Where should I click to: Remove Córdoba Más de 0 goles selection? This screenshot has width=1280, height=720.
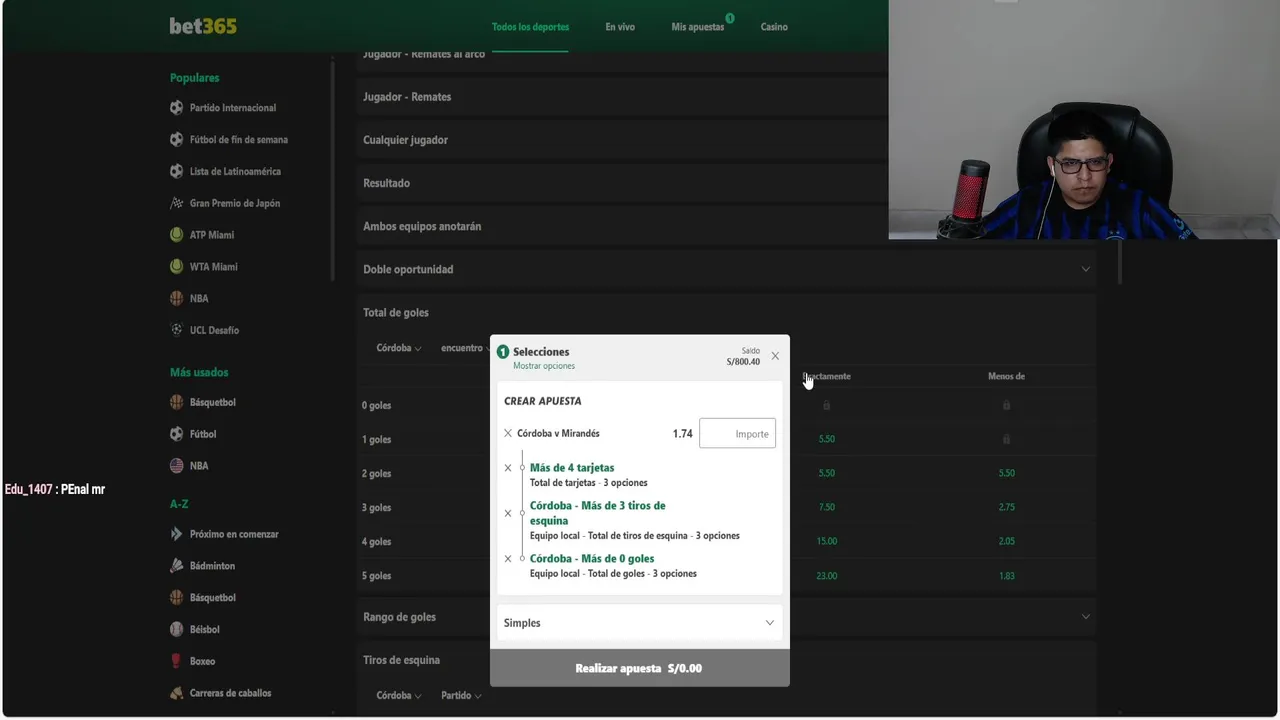508,559
